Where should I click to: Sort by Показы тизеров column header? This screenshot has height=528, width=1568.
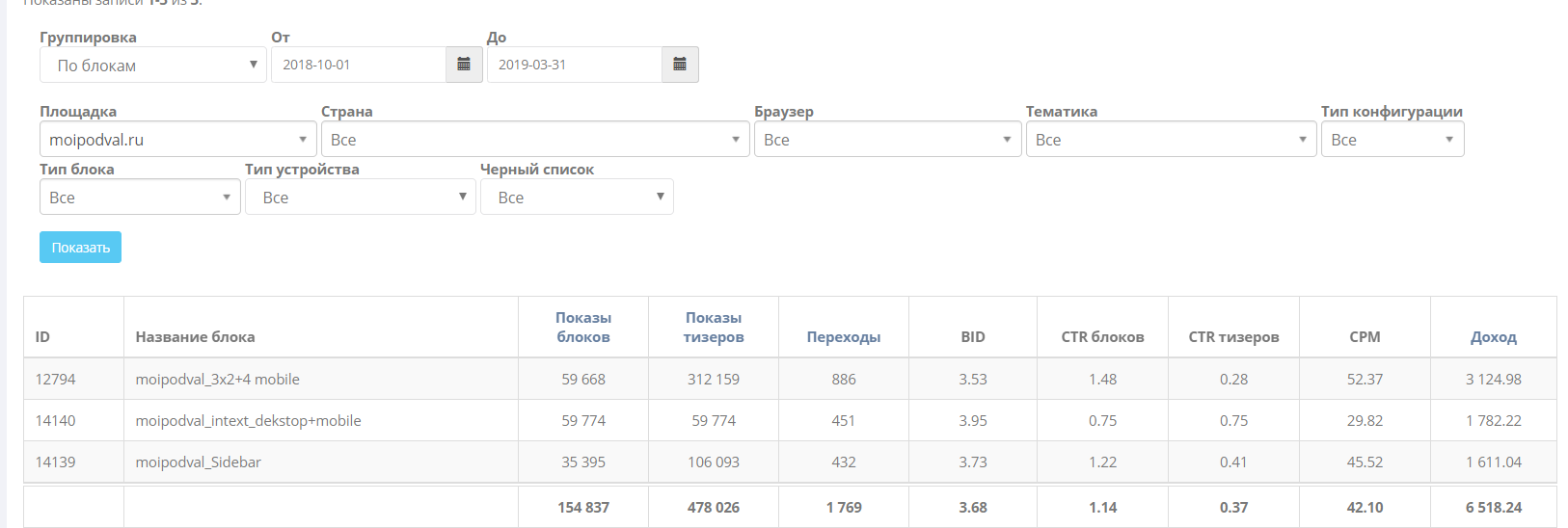(x=714, y=328)
